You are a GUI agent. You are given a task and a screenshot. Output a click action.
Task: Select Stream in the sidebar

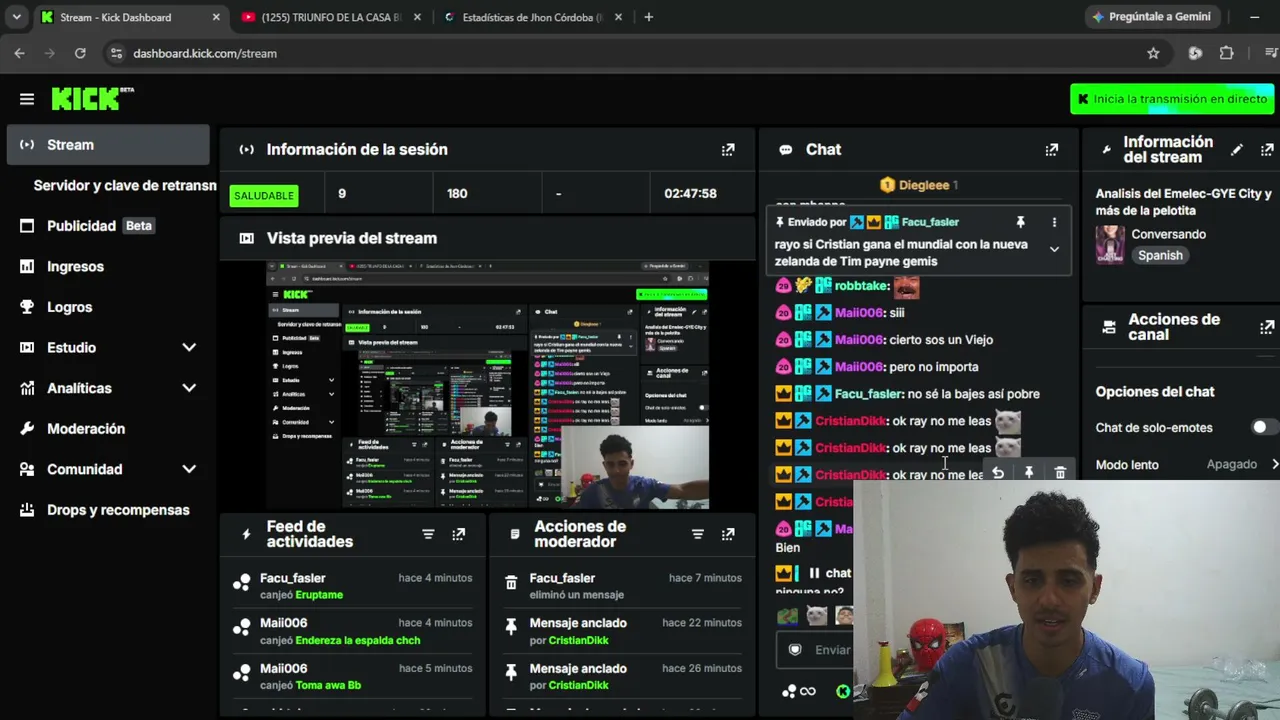click(x=108, y=145)
